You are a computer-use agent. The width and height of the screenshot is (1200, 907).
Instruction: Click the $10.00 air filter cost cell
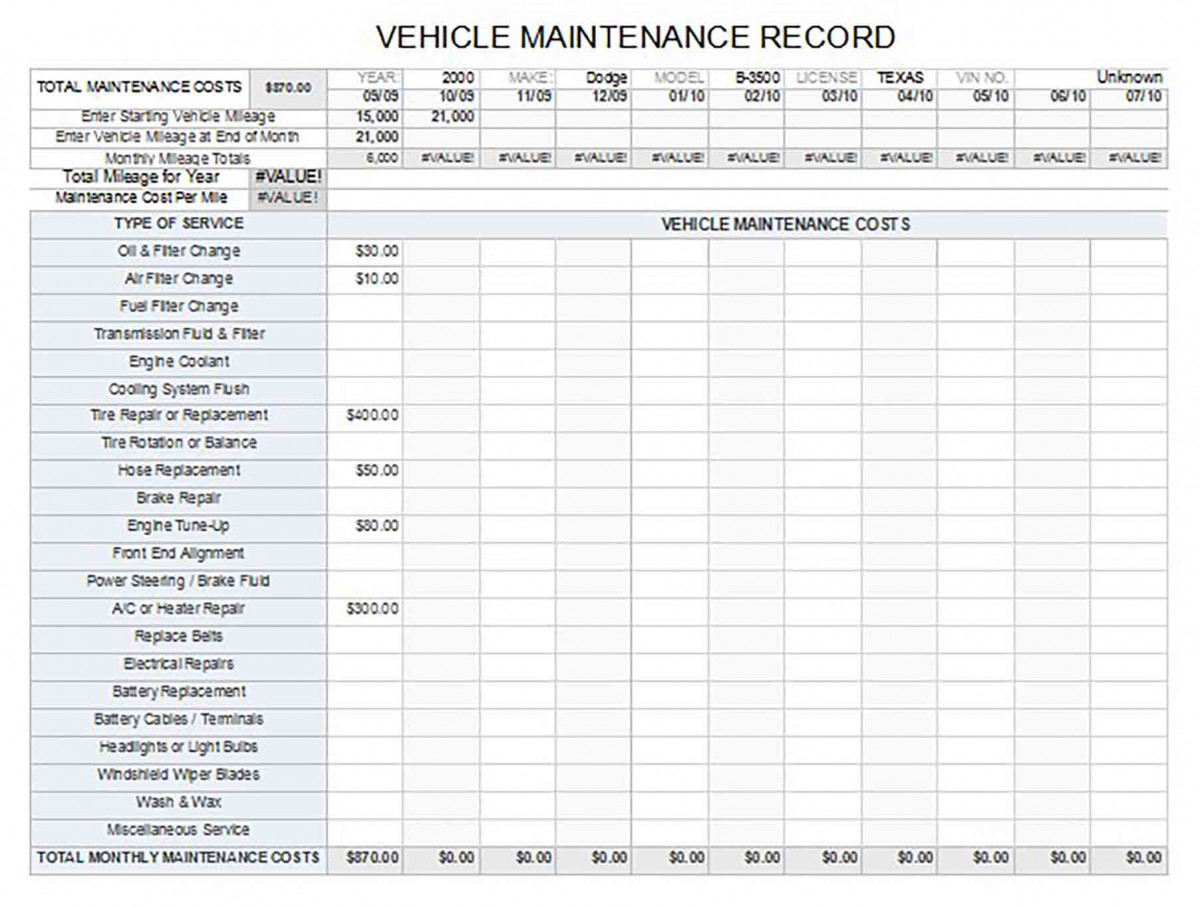click(x=365, y=279)
